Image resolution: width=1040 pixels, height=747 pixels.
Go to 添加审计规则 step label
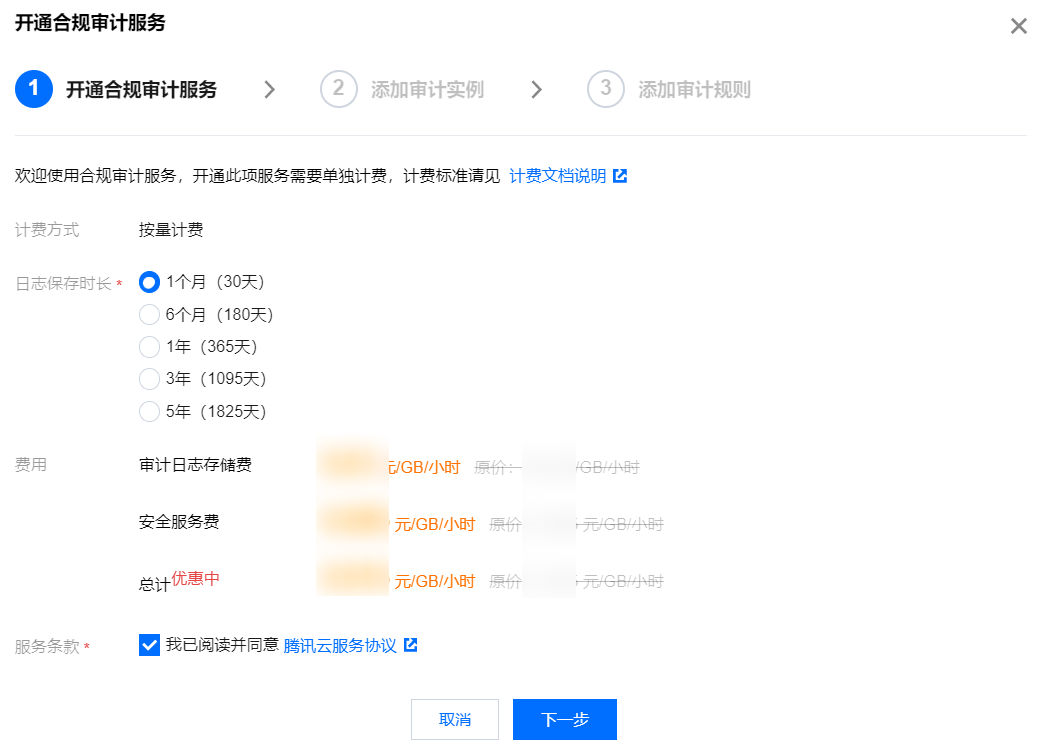pos(694,90)
